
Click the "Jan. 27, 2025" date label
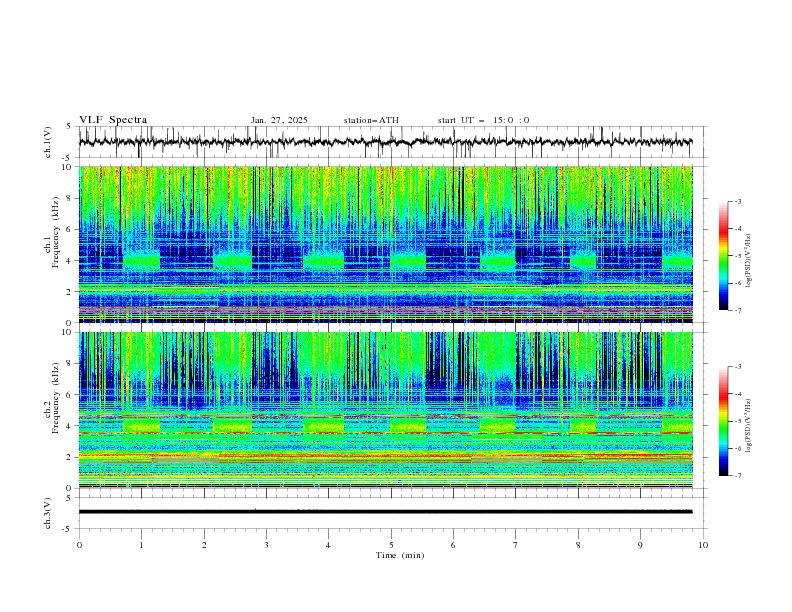click(279, 120)
